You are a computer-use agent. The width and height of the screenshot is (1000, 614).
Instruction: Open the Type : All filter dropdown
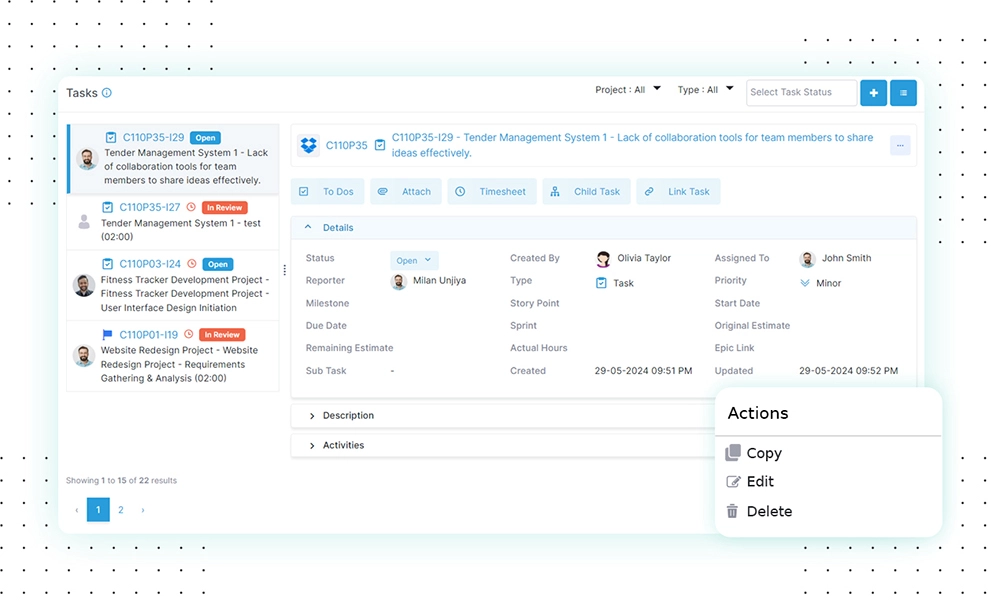(705, 88)
